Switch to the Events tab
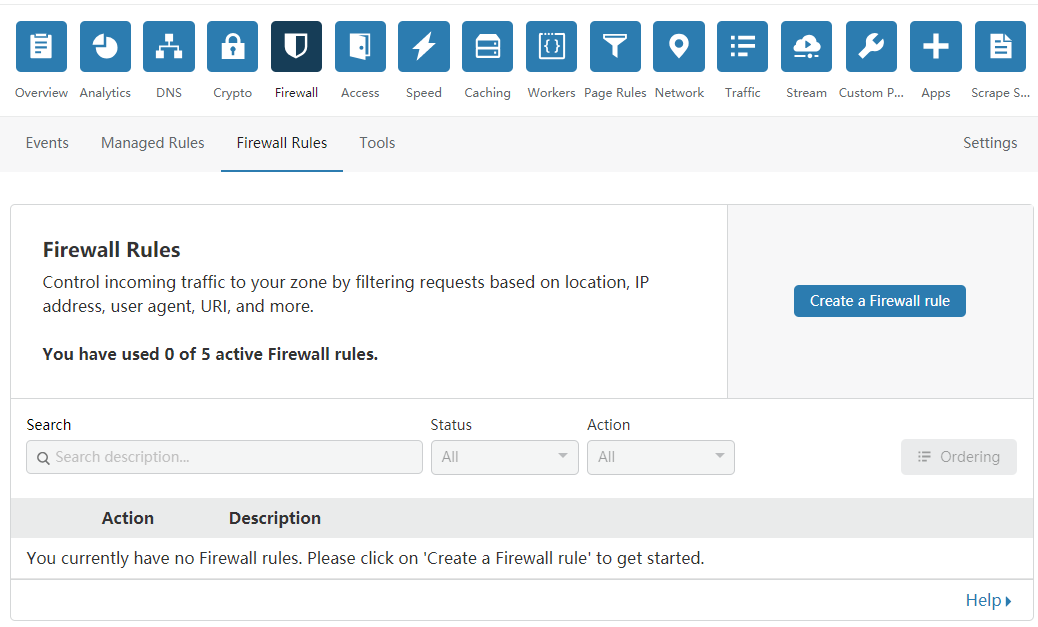Screen dimensions: 1038x627 [x=47, y=143]
